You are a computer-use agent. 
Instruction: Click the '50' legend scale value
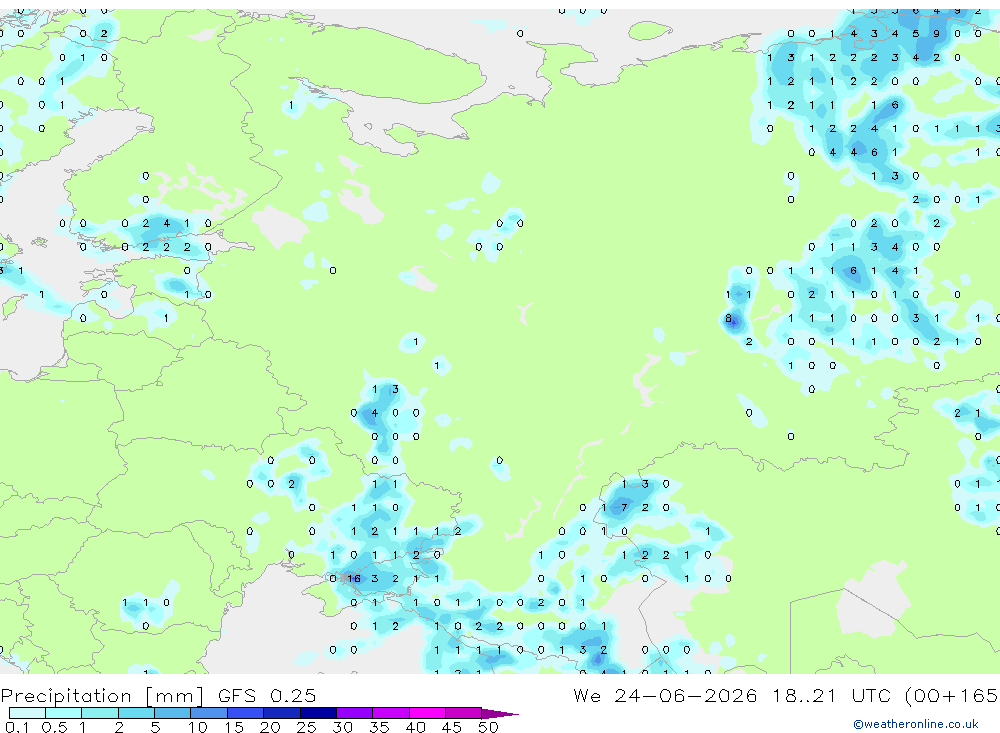(x=488, y=727)
